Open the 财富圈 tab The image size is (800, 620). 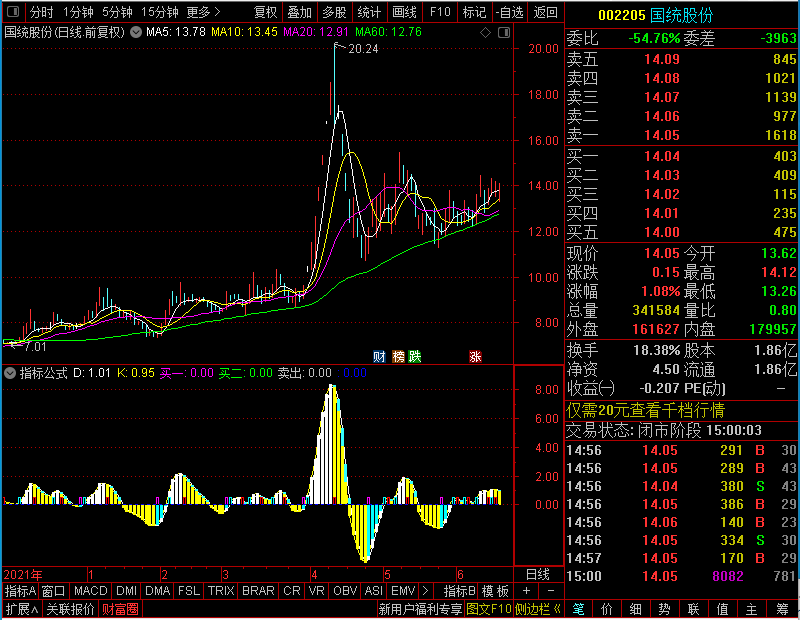click(120, 609)
